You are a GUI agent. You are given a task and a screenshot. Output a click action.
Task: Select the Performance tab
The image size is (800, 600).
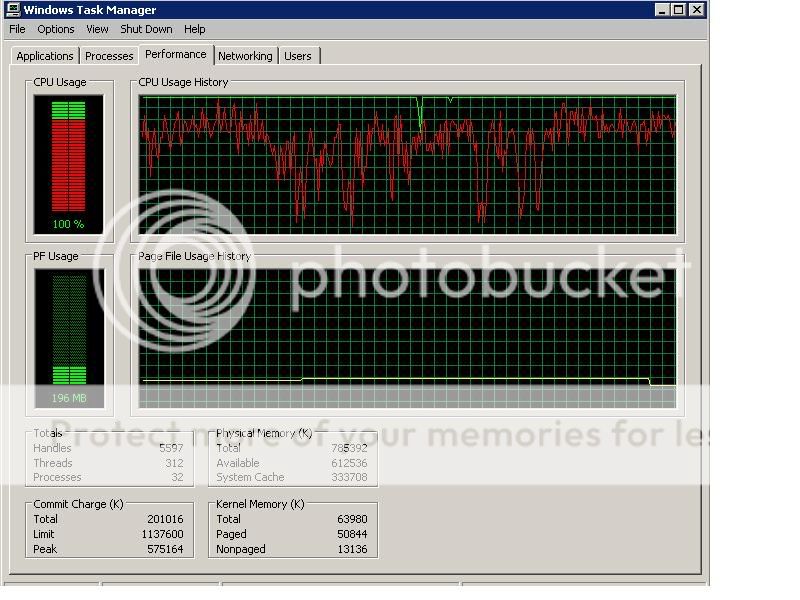click(x=176, y=54)
